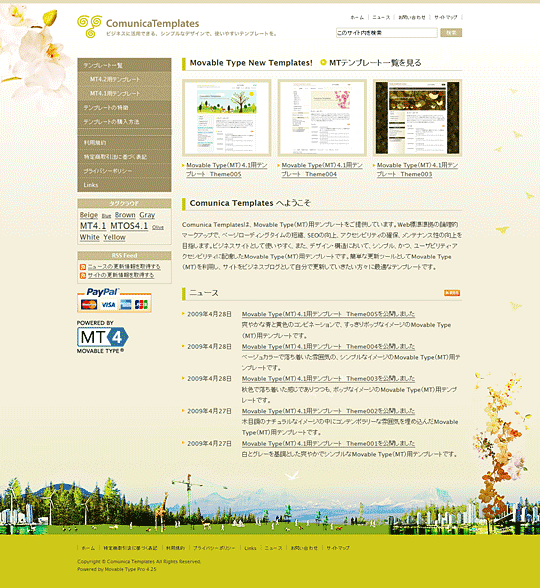
Task: Select the Brown tag in the tag cloud
Action: (x=125, y=215)
